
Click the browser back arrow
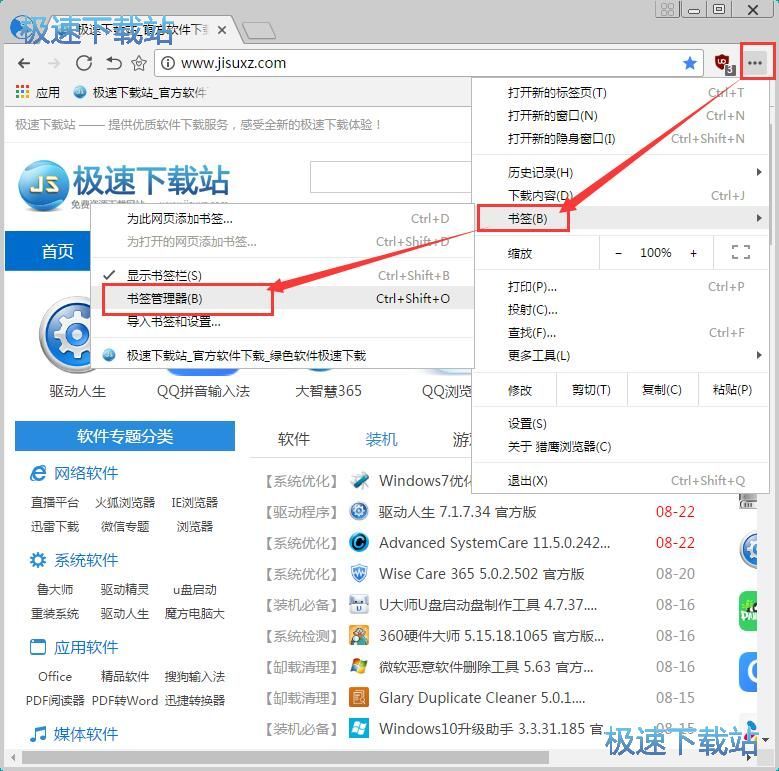24,63
